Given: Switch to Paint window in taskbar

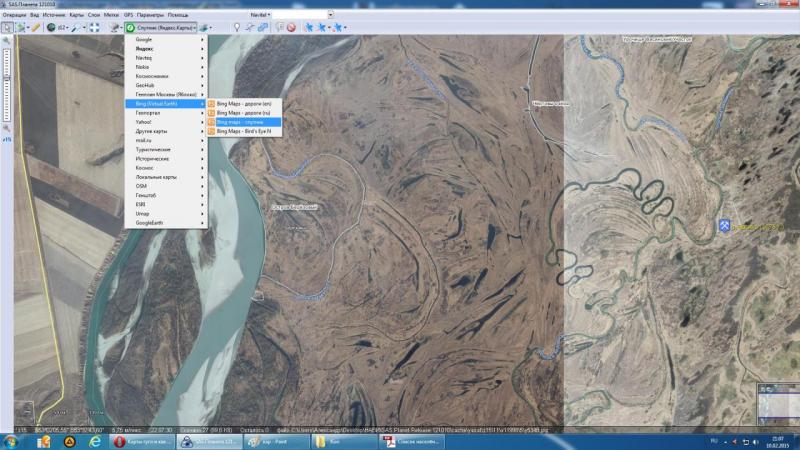Looking at the screenshot, I should tap(275, 441).
